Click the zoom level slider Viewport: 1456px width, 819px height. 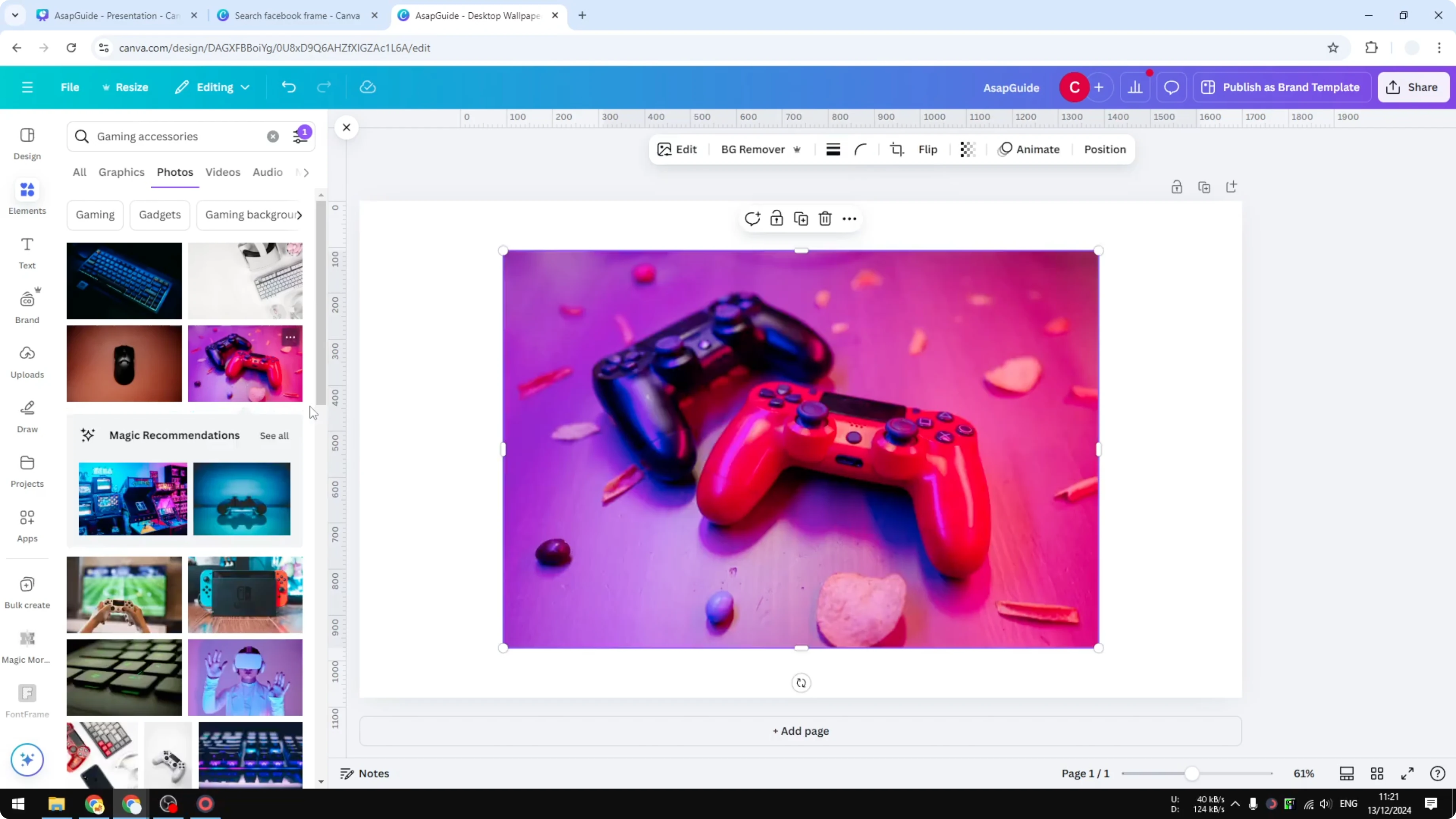[x=1192, y=773]
